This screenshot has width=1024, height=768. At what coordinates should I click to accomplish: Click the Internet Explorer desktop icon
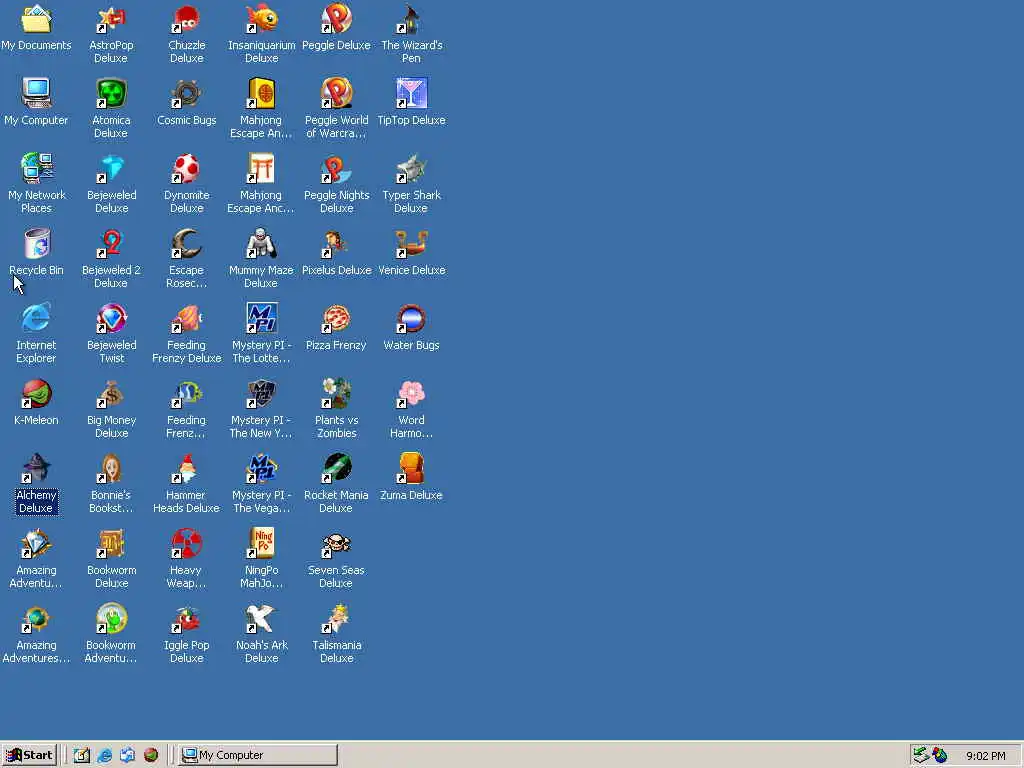click(37, 319)
